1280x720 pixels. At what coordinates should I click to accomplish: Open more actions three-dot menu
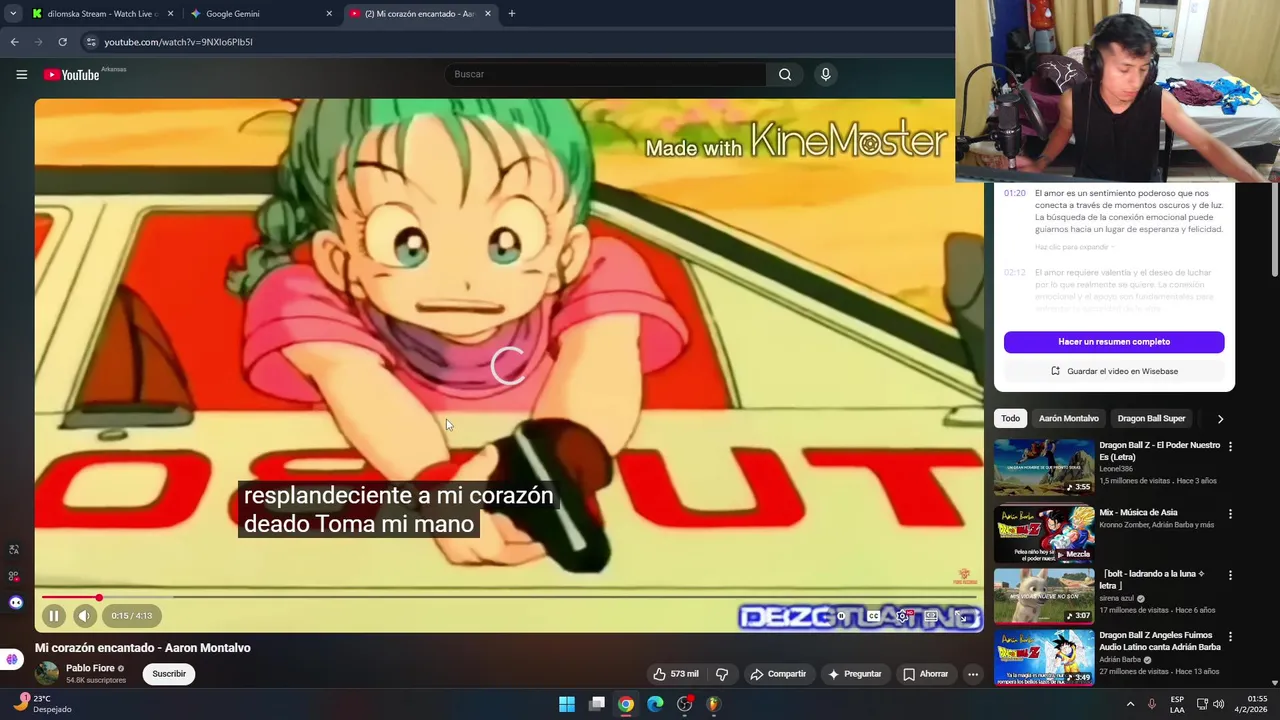point(972,674)
